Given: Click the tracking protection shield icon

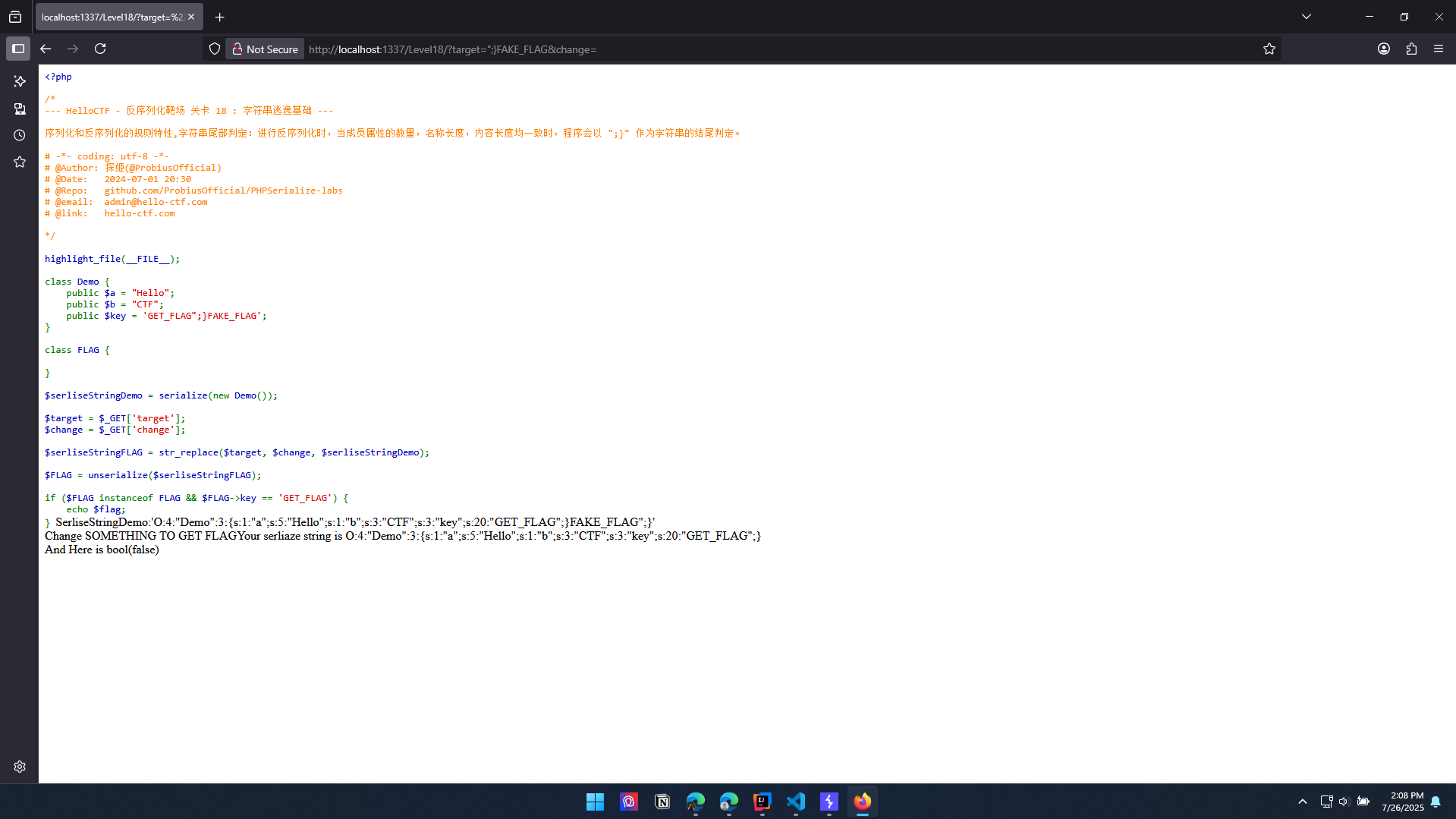Looking at the screenshot, I should [215, 49].
